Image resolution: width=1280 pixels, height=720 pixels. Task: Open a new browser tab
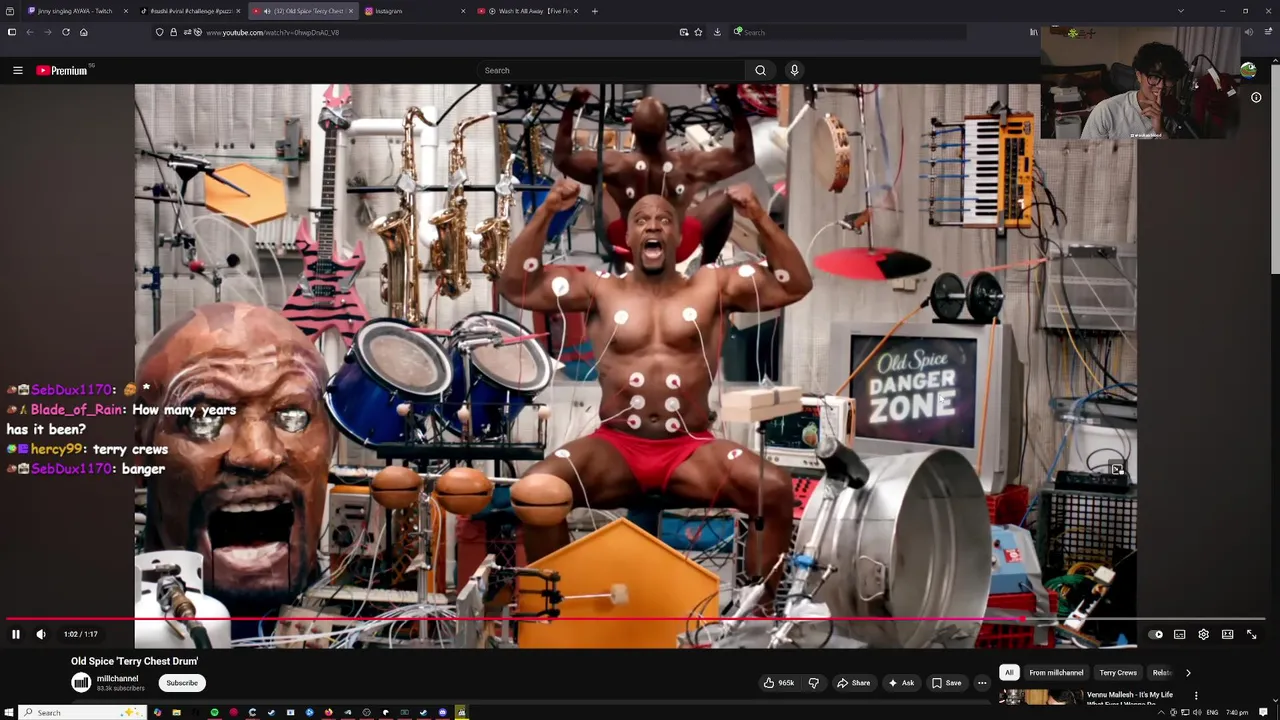pyautogui.click(x=595, y=11)
